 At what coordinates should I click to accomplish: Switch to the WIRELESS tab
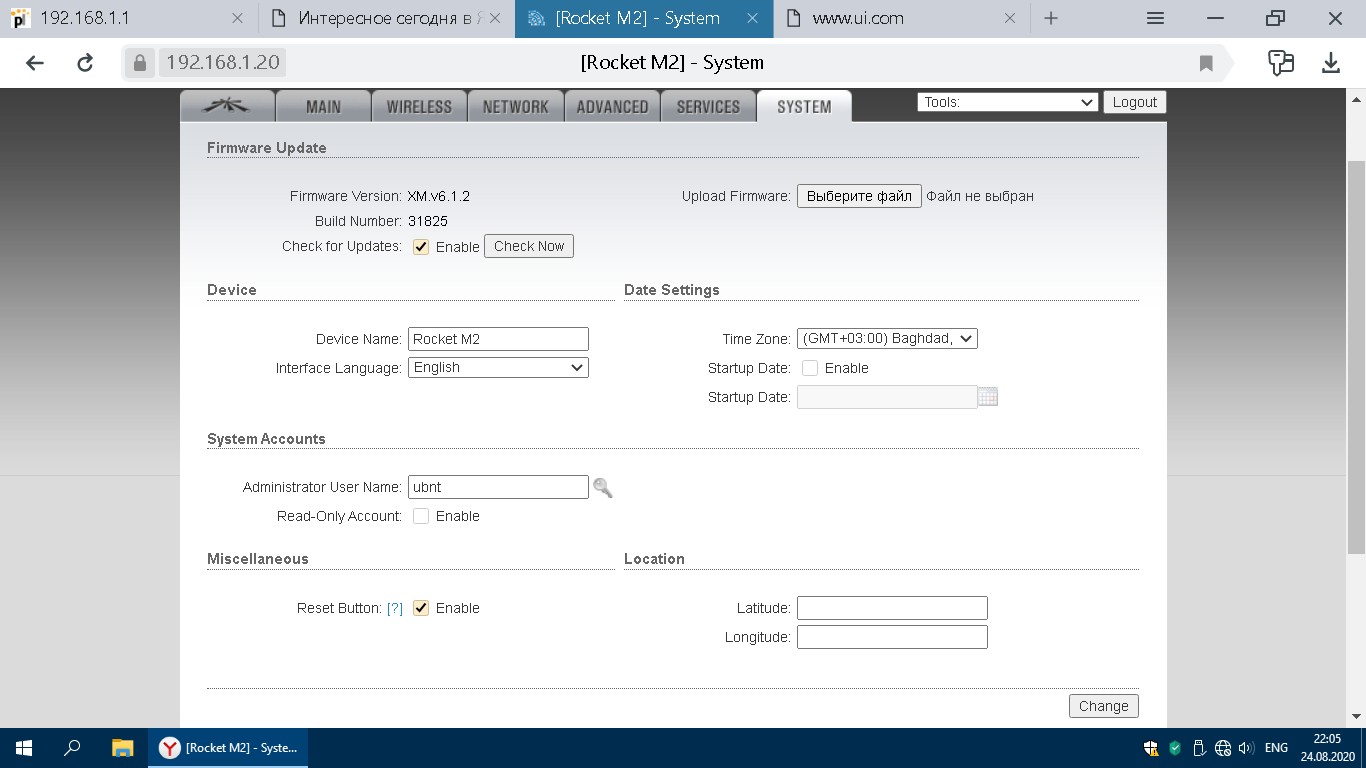tap(419, 106)
